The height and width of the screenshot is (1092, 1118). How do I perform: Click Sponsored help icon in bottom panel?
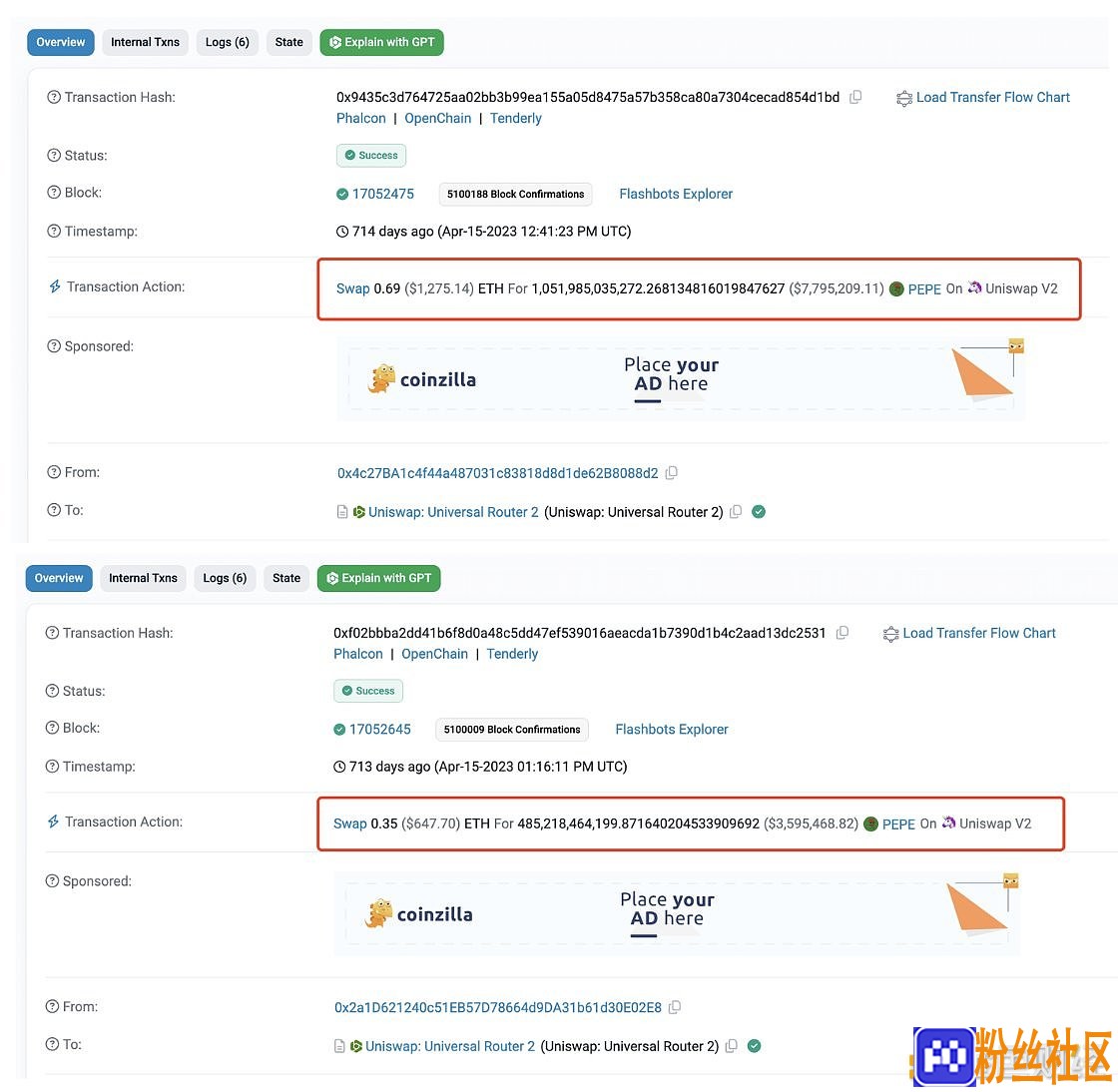tap(52, 881)
